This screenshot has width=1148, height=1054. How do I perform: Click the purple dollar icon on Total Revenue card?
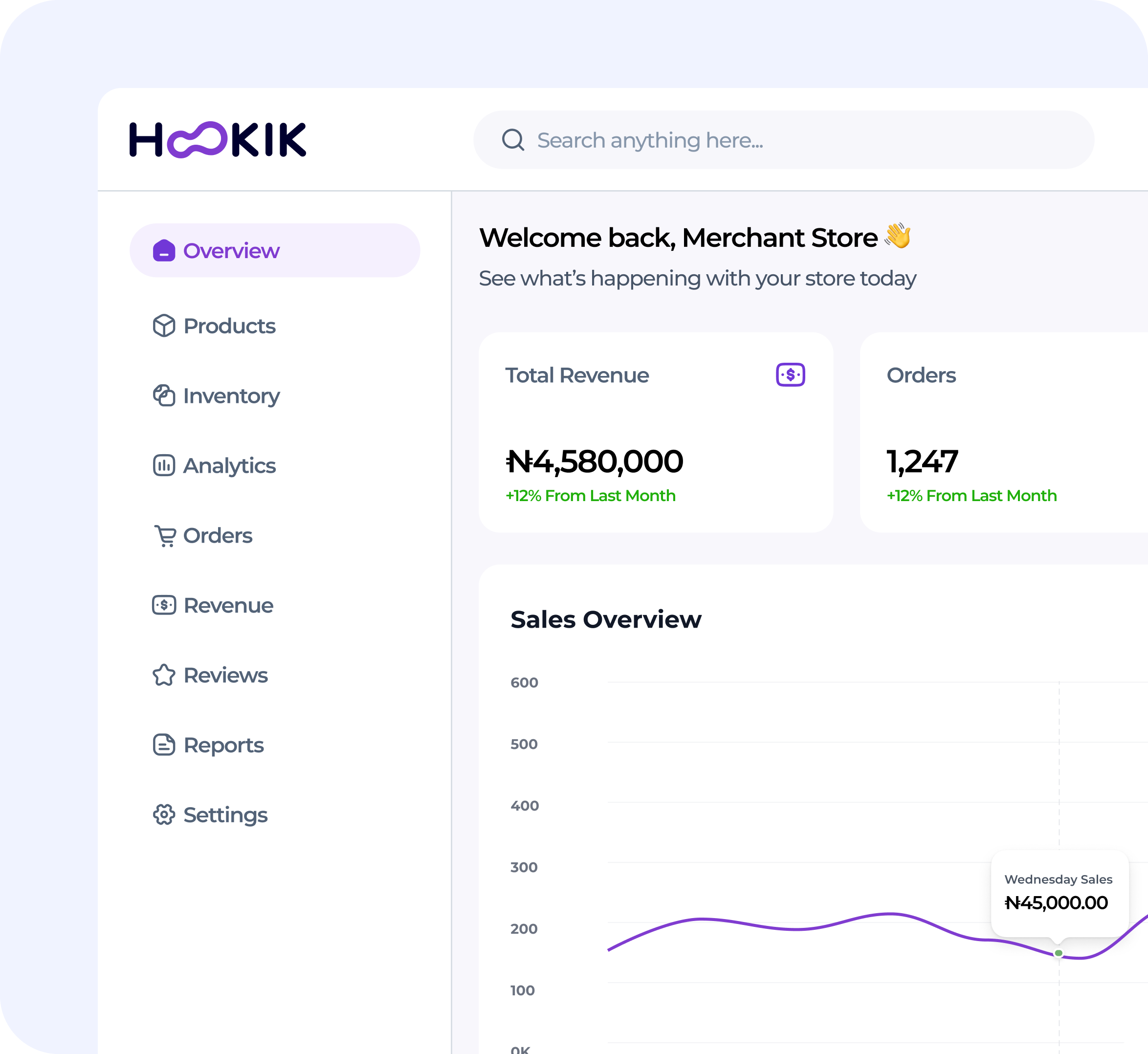(x=790, y=374)
